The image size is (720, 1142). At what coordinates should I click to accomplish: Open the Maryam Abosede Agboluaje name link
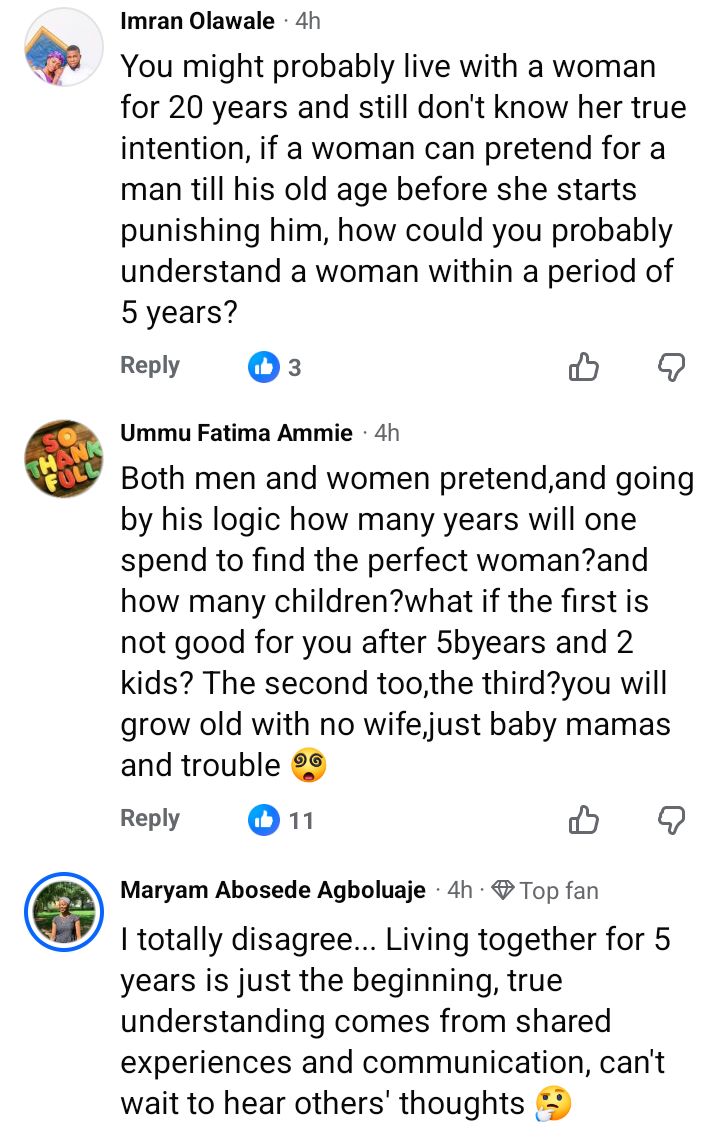[x=273, y=890]
